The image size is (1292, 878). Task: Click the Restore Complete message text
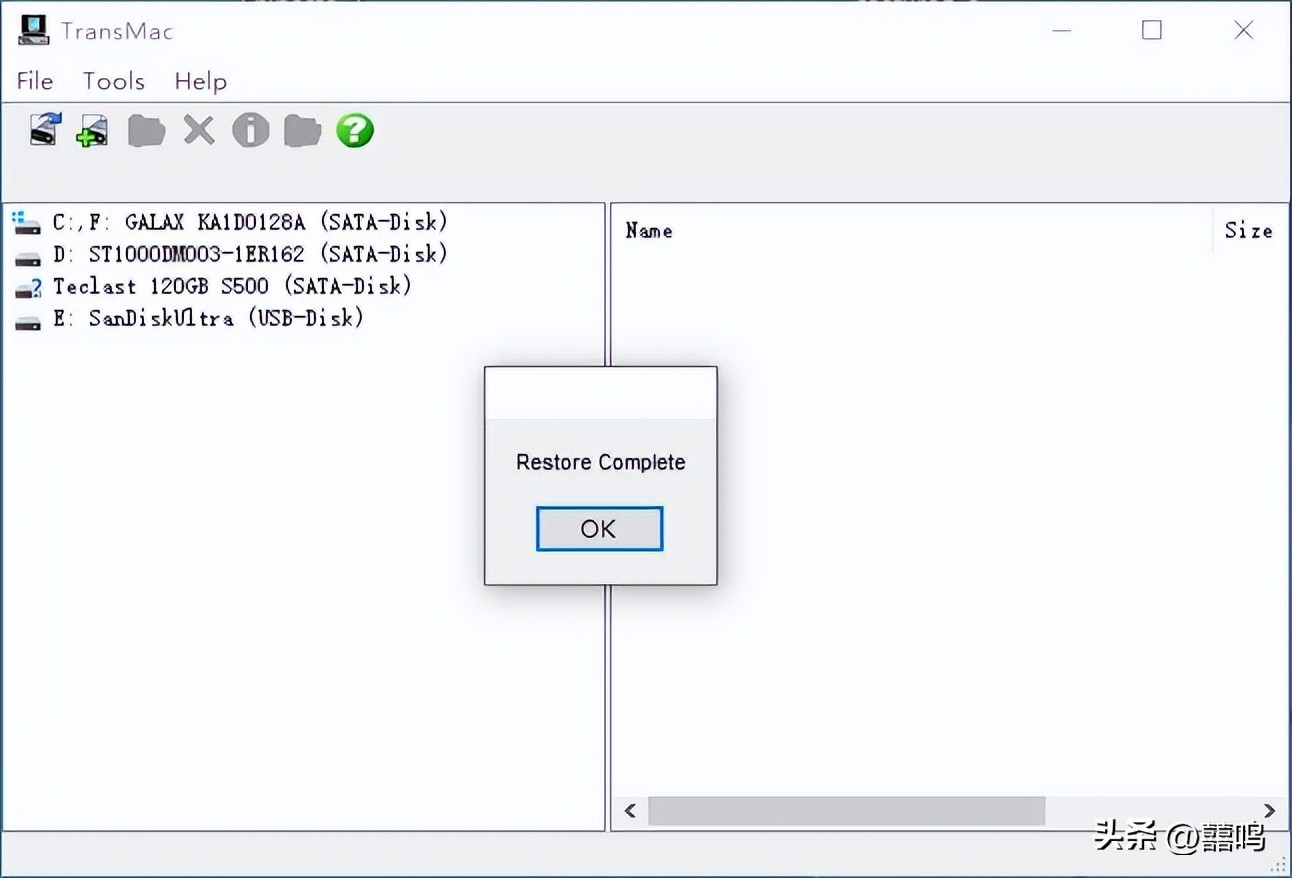point(601,462)
